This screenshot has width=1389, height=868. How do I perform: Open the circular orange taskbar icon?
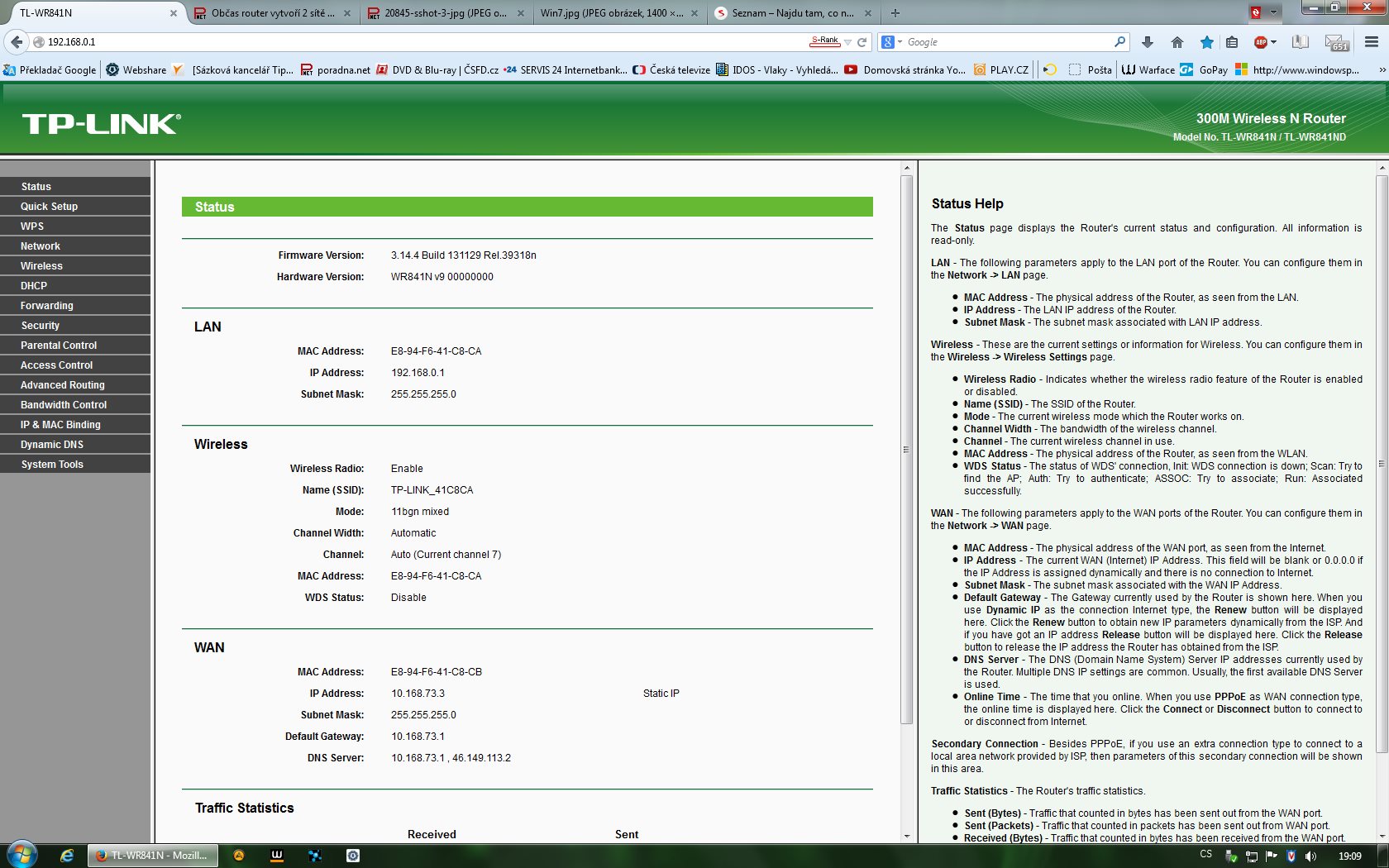tap(239, 856)
